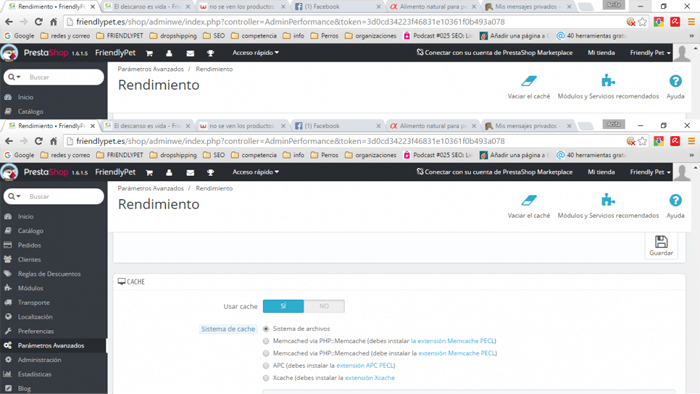
Task: Open Módulos y Servicios recomendados puzzle icon
Action: point(608,200)
